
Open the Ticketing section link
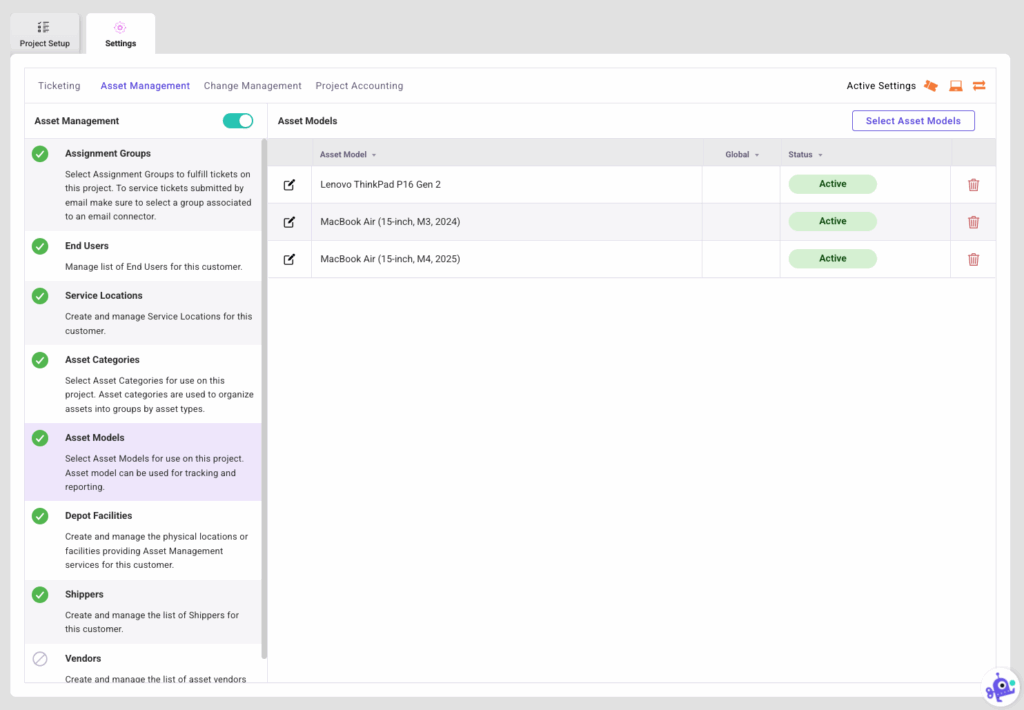(59, 86)
